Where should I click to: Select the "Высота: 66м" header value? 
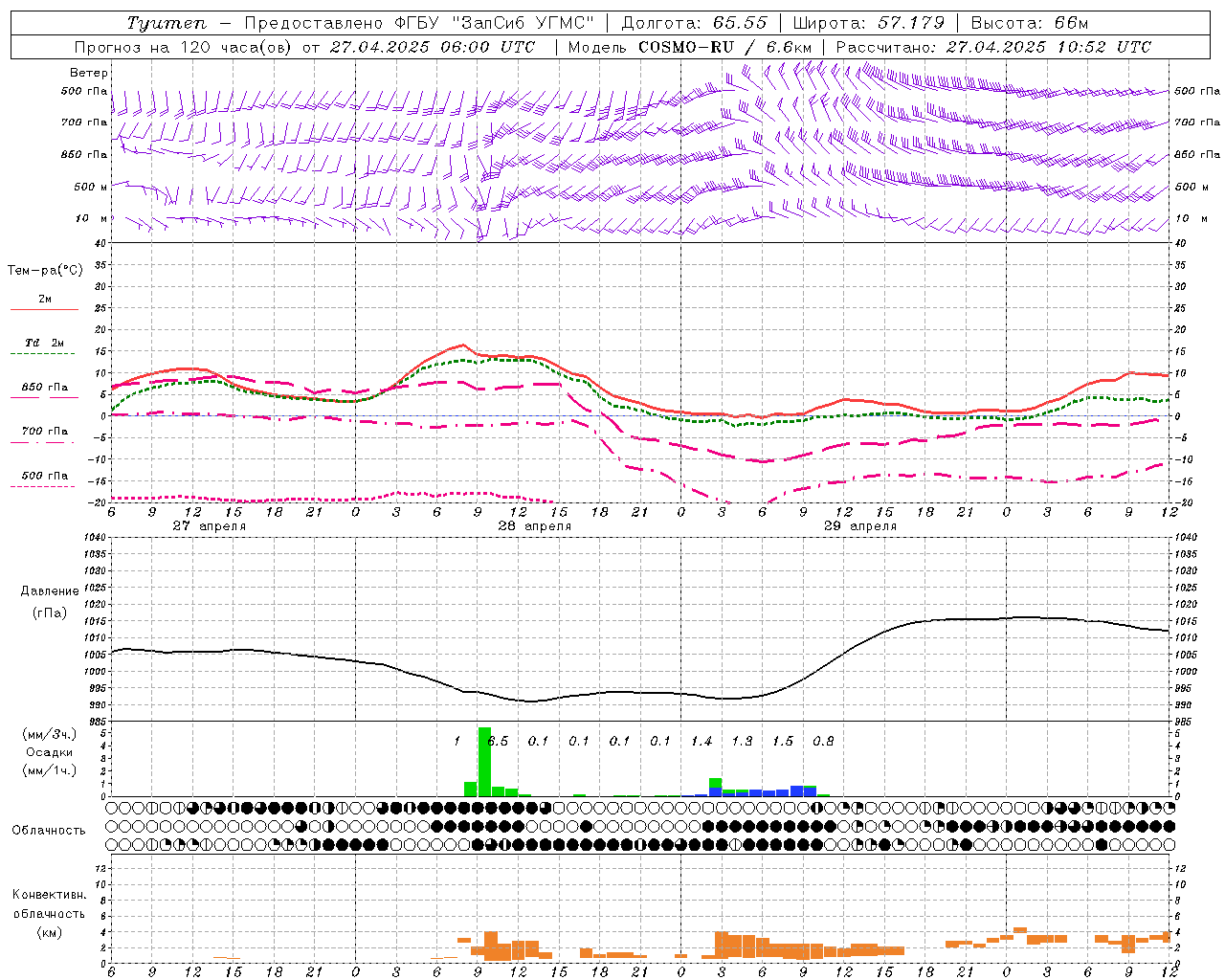[1030, 23]
